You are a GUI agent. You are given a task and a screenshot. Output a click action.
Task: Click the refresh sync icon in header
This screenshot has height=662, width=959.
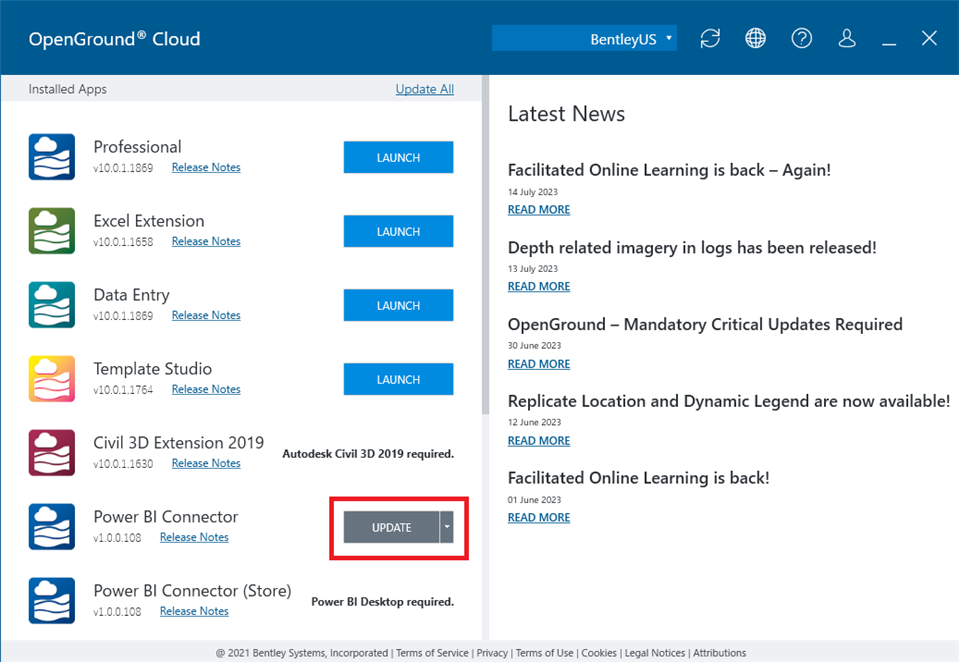pyautogui.click(x=710, y=39)
